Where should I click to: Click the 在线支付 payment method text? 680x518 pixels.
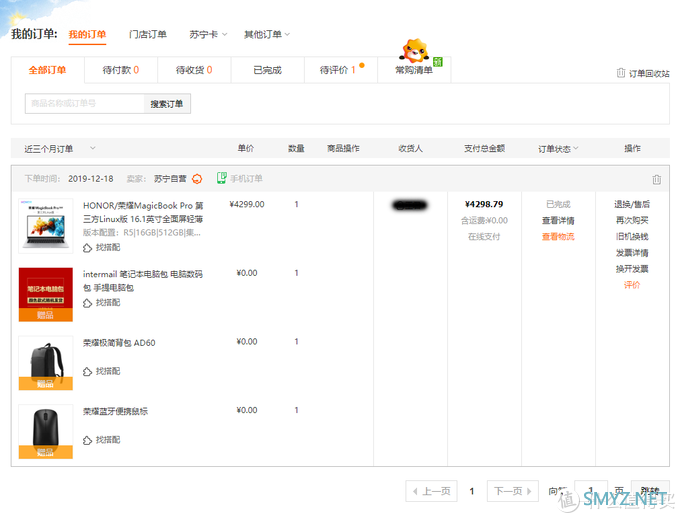click(x=484, y=236)
